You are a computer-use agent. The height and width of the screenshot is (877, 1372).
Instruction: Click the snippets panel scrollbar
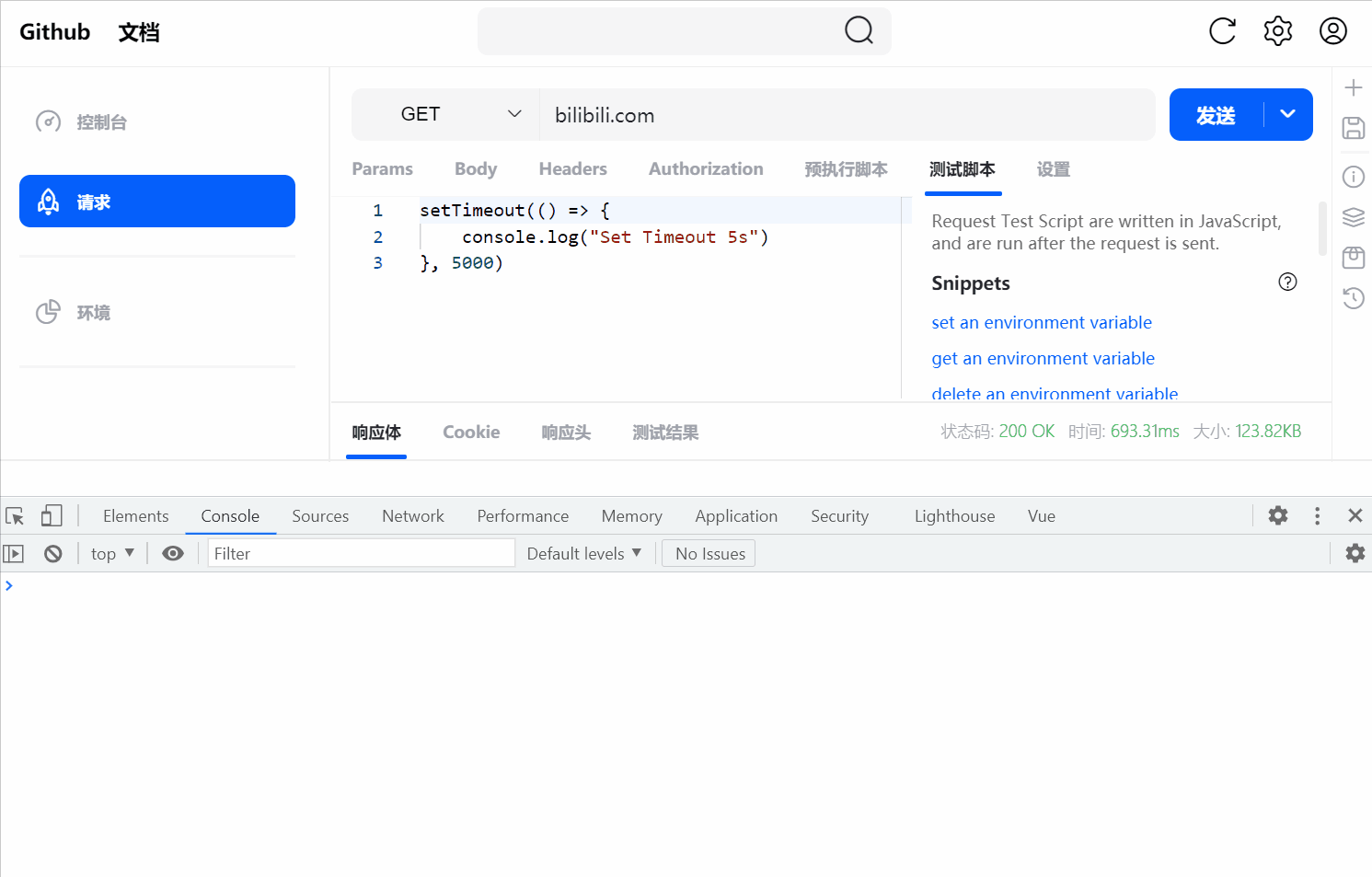[x=1322, y=228]
